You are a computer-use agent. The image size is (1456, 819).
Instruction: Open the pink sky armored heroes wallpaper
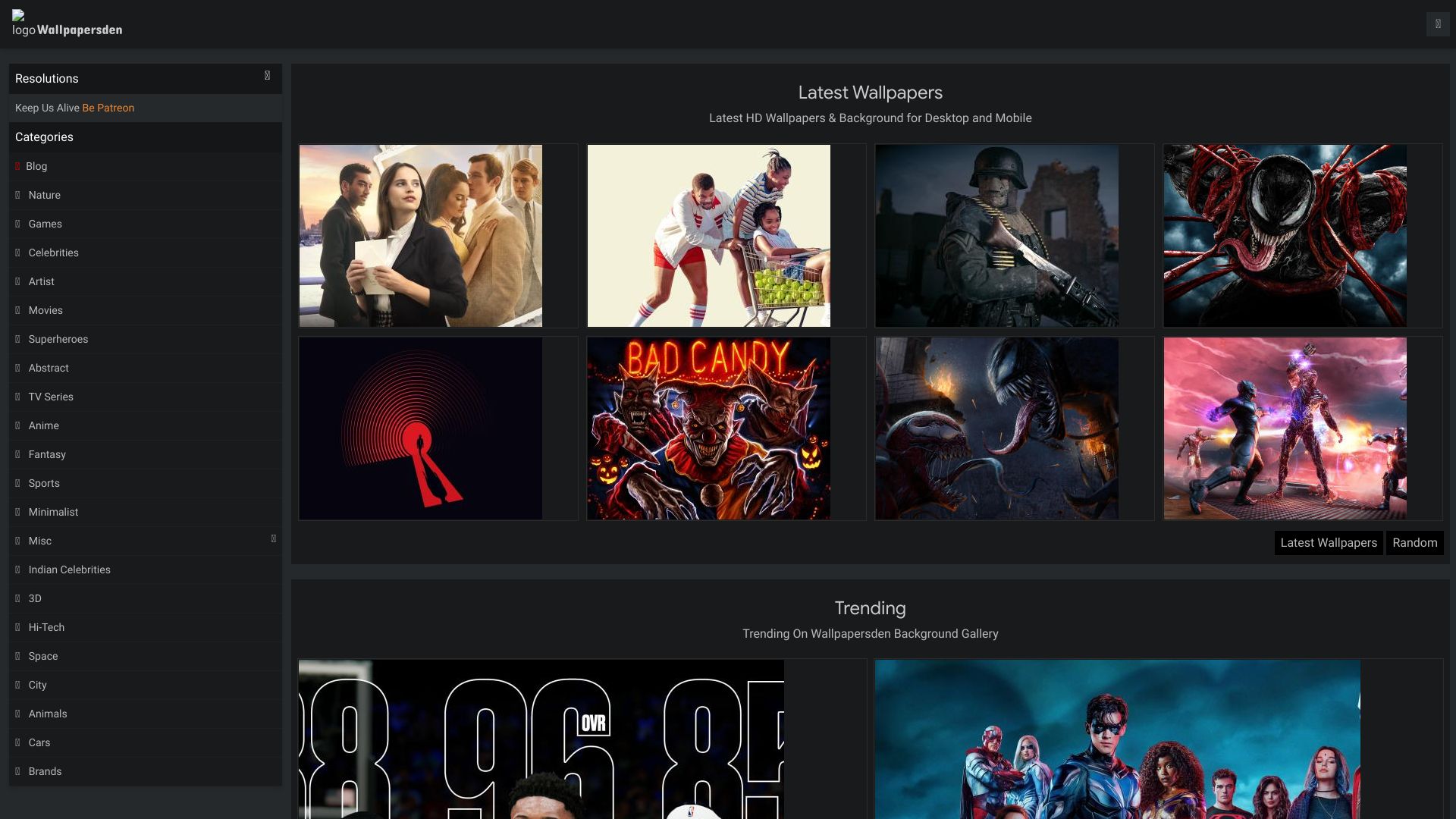click(1285, 428)
